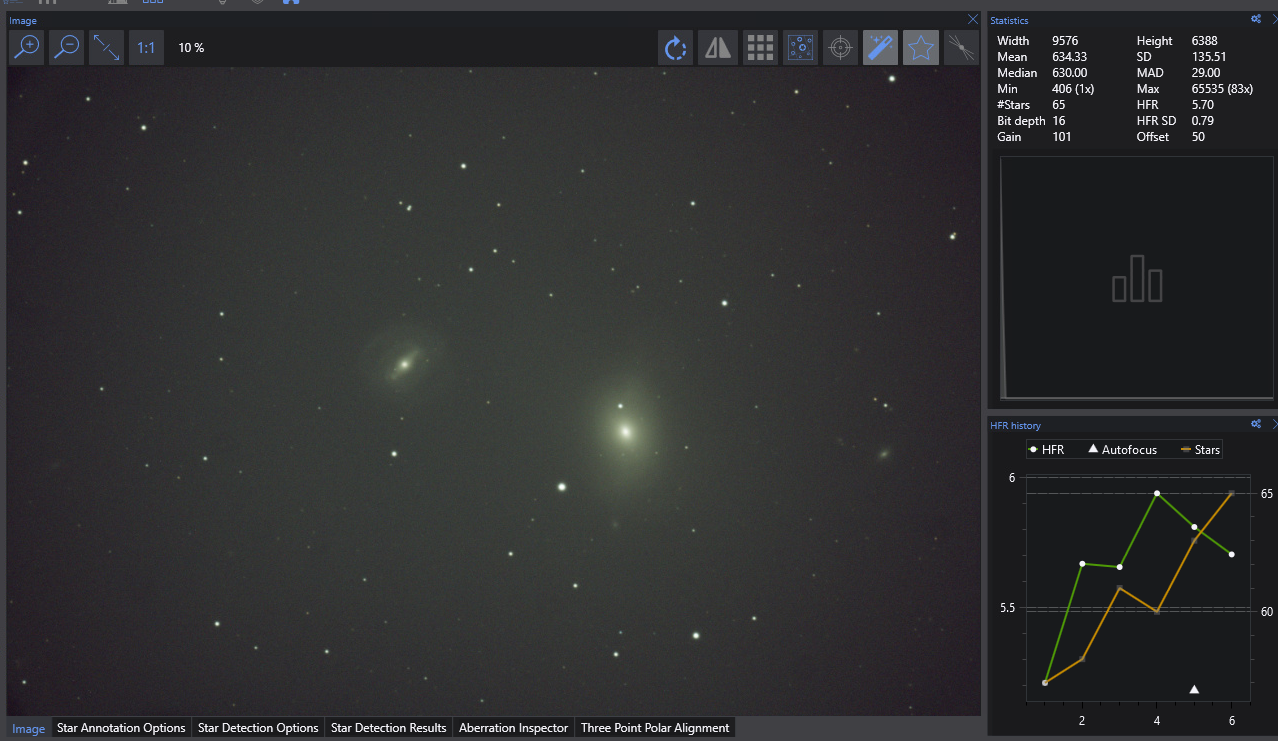
Task: Open Three Point Polar Alignment tab
Action: (x=655, y=728)
